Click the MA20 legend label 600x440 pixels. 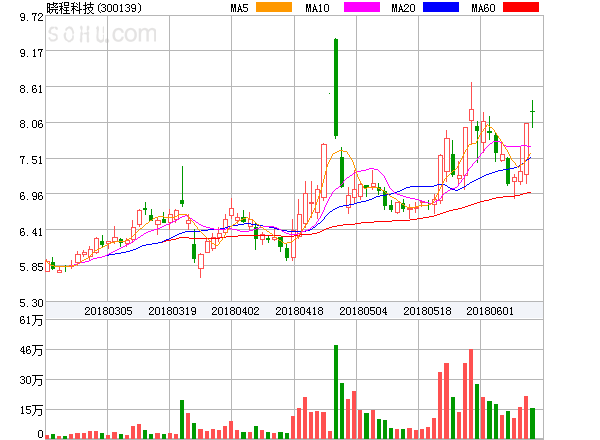[403, 8]
